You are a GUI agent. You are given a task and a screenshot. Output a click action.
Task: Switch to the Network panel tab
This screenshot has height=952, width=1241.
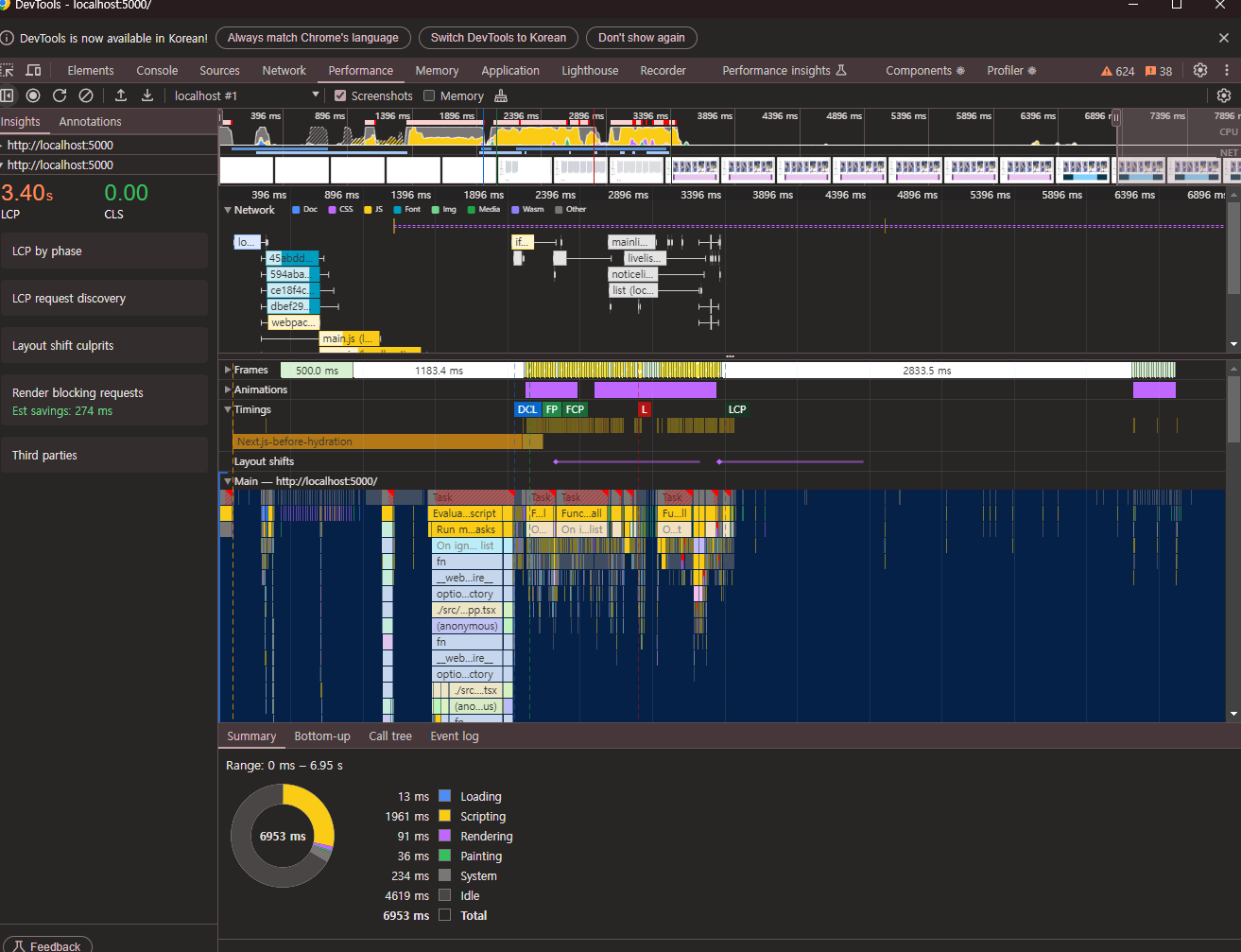[x=284, y=71]
